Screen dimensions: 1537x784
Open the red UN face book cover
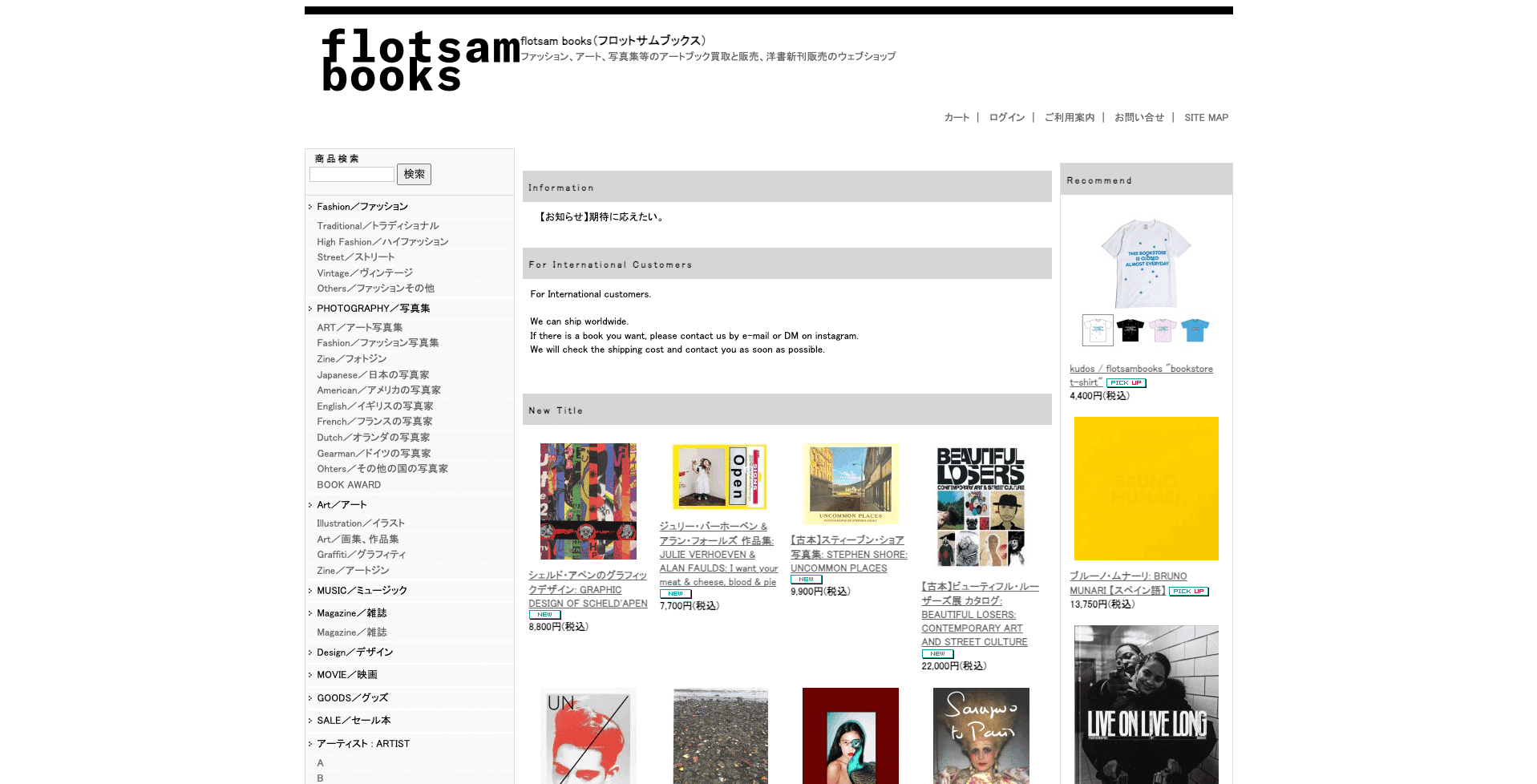coord(588,736)
